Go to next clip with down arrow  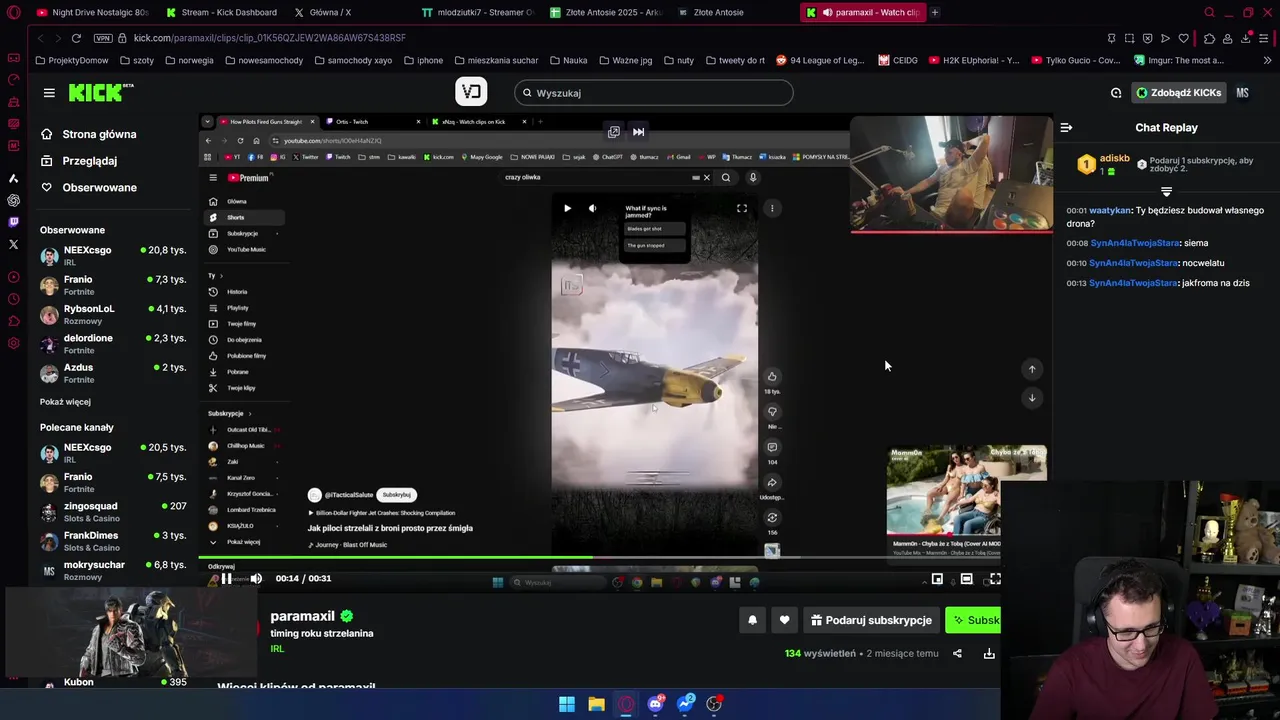[x=1032, y=398]
